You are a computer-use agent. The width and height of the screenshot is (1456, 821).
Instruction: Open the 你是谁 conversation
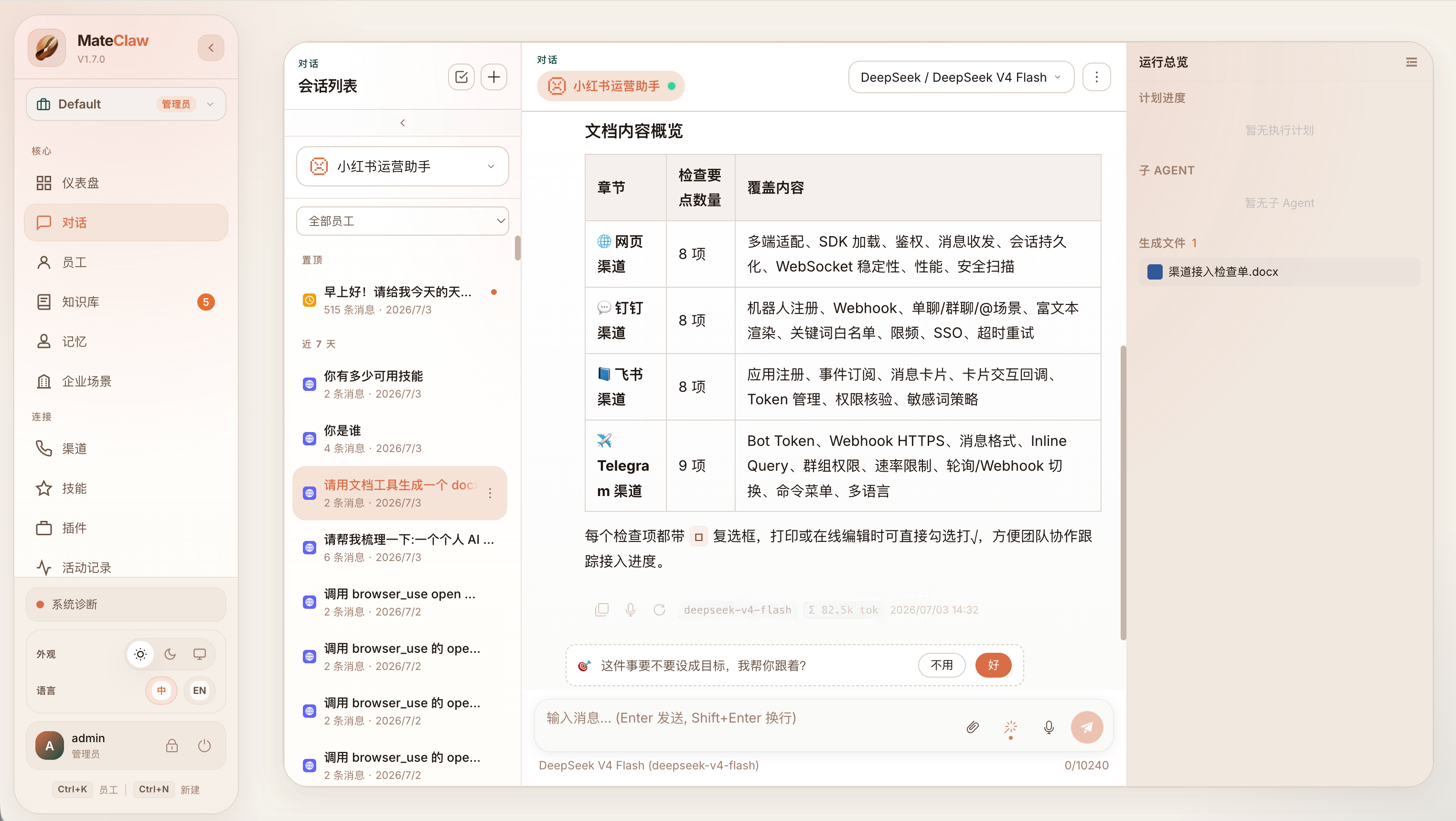click(400, 438)
